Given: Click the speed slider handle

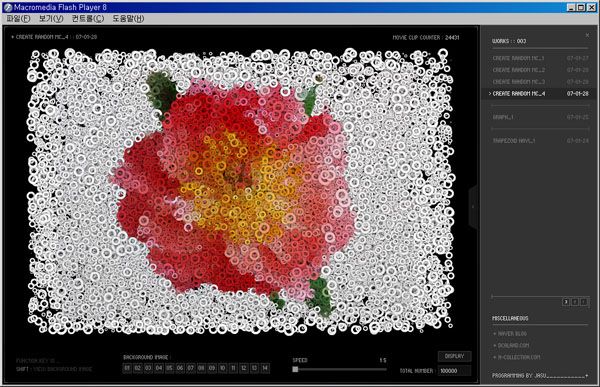Looking at the screenshot, I should point(295,369).
